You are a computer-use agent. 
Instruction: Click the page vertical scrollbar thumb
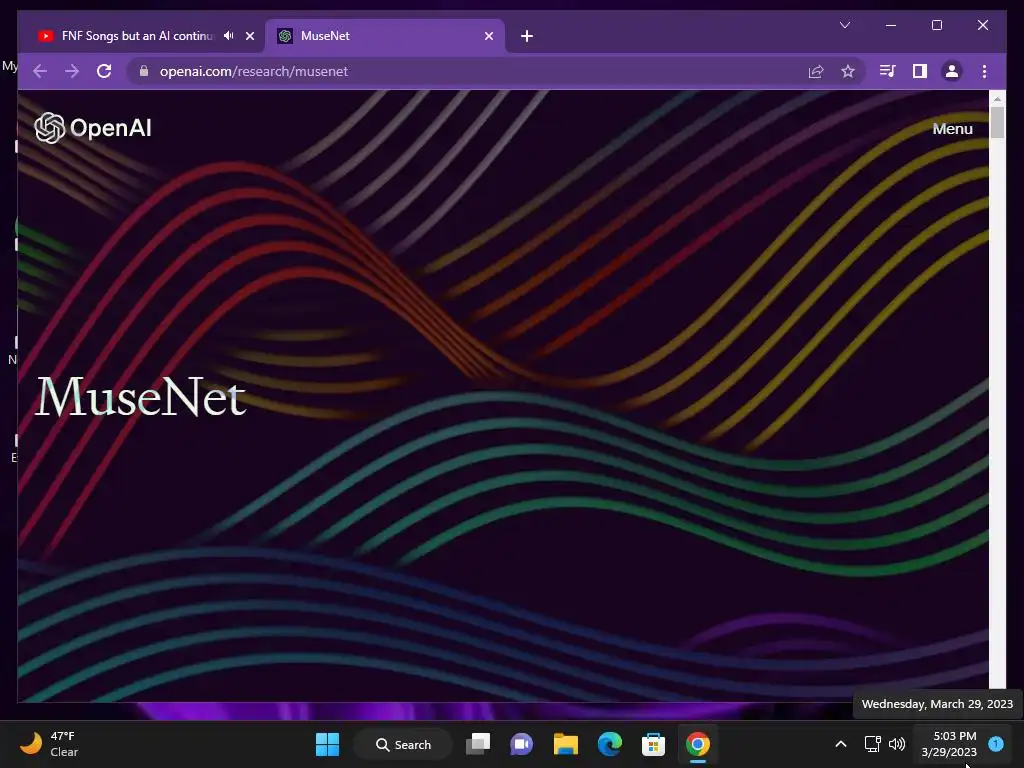click(997, 122)
